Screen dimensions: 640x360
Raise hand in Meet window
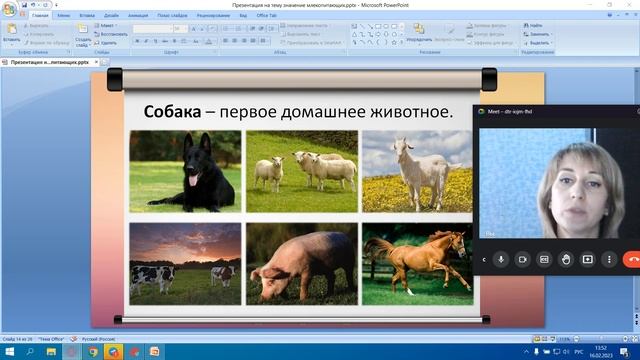(x=566, y=260)
